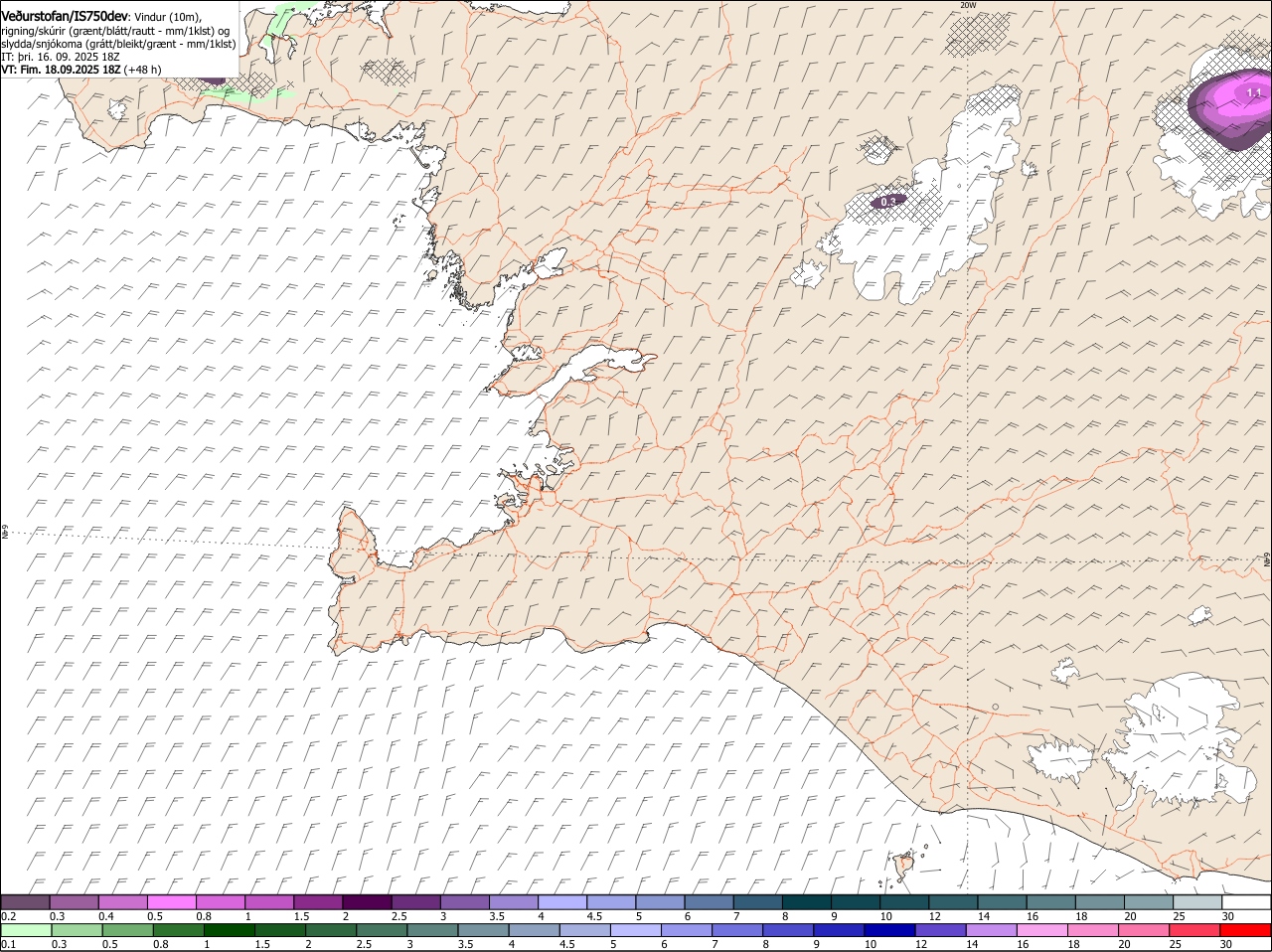Click the 1.1 precipitation value label
This screenshot has height=952, width=1272.
point(1253,92)
